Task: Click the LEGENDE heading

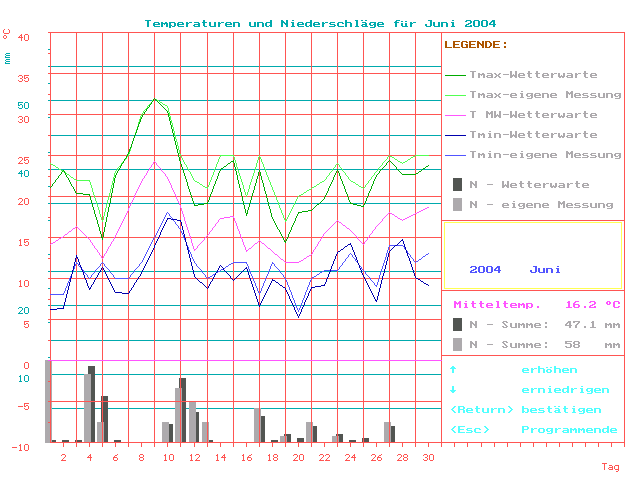Action: (476, 45)
